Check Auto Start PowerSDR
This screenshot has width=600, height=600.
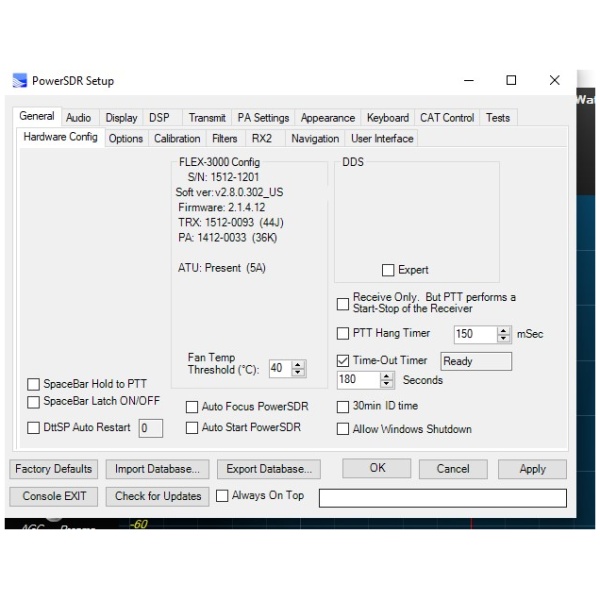point(192,427)
